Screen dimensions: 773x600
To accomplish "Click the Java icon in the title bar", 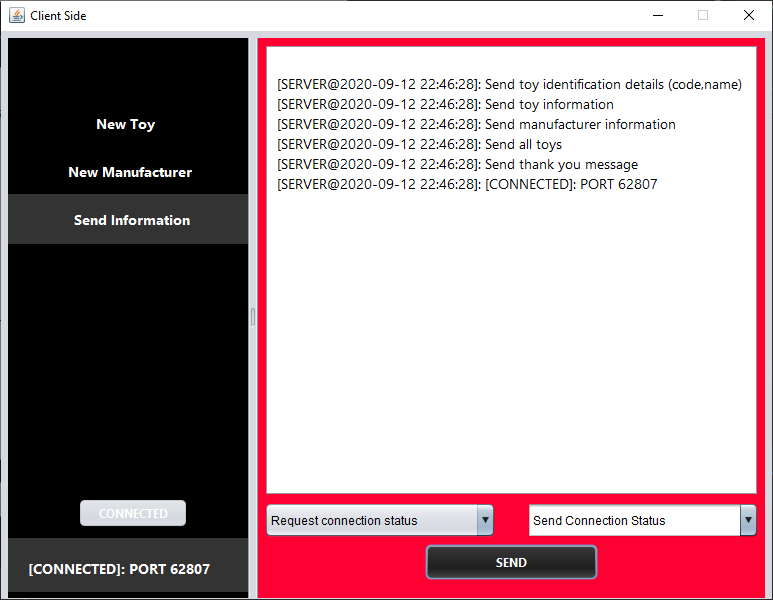I will point(17,15).
